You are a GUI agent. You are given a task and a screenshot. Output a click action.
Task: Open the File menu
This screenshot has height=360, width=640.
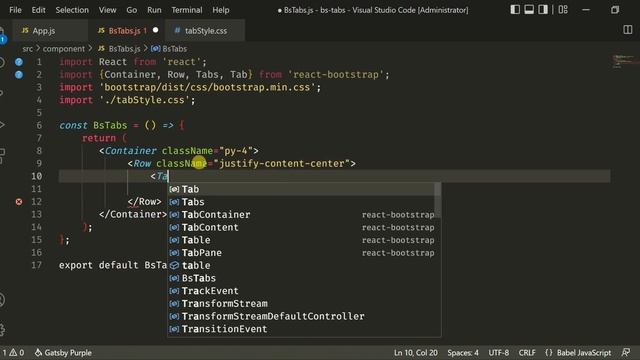click(15, 10)
